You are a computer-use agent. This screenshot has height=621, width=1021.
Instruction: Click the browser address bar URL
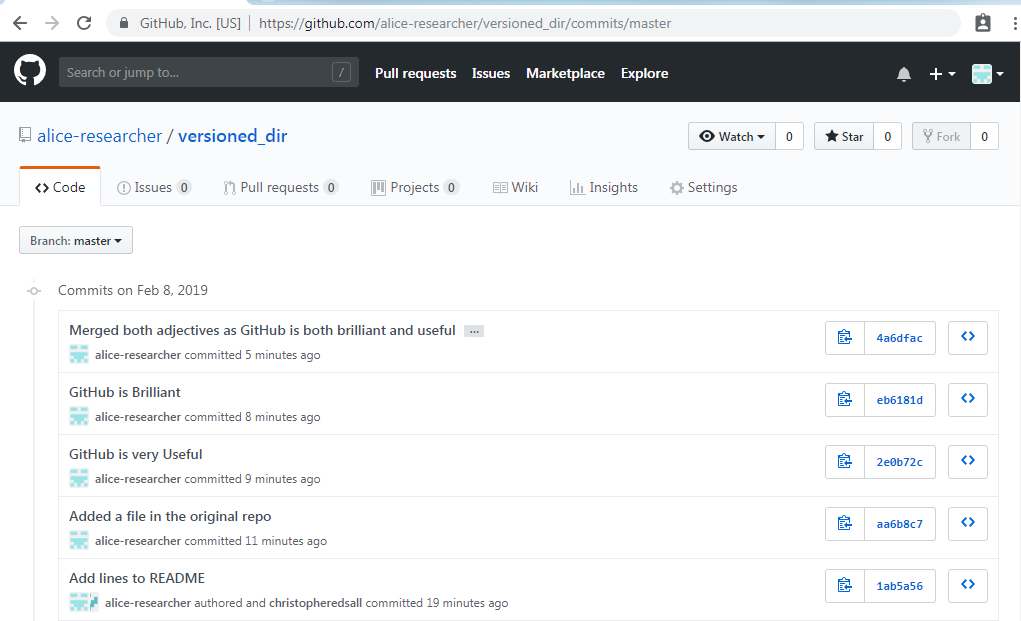465,23
